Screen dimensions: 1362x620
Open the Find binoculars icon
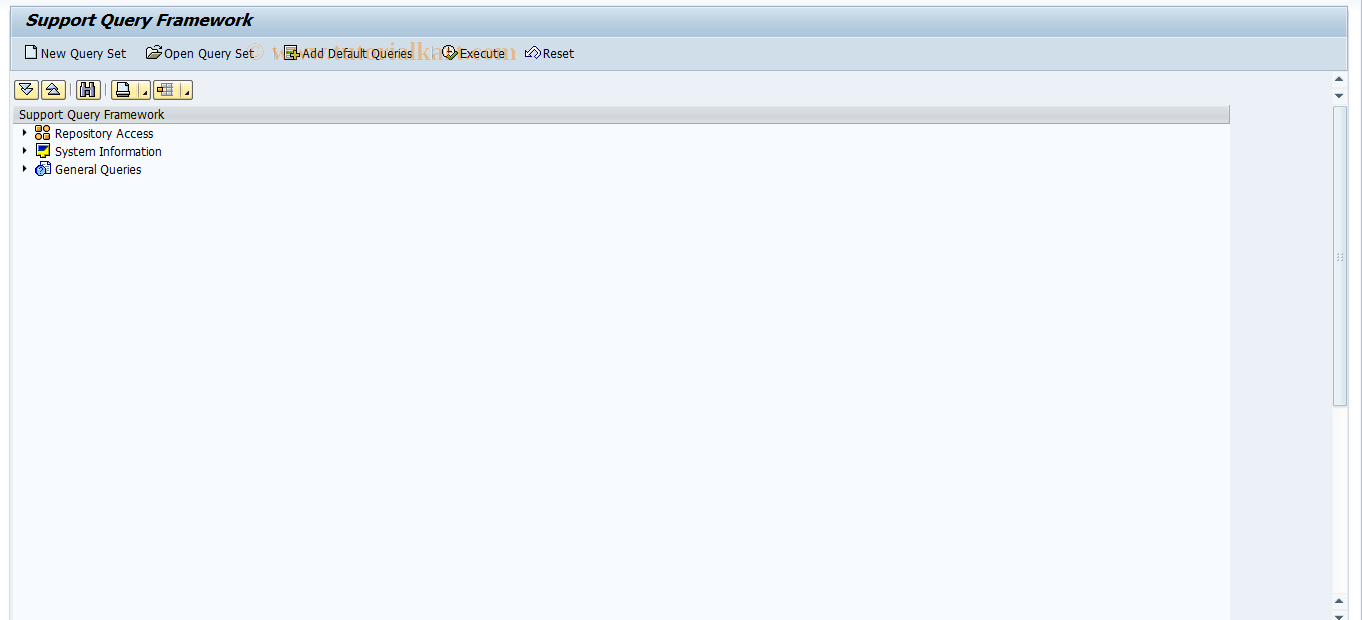[x=88, y=89]
